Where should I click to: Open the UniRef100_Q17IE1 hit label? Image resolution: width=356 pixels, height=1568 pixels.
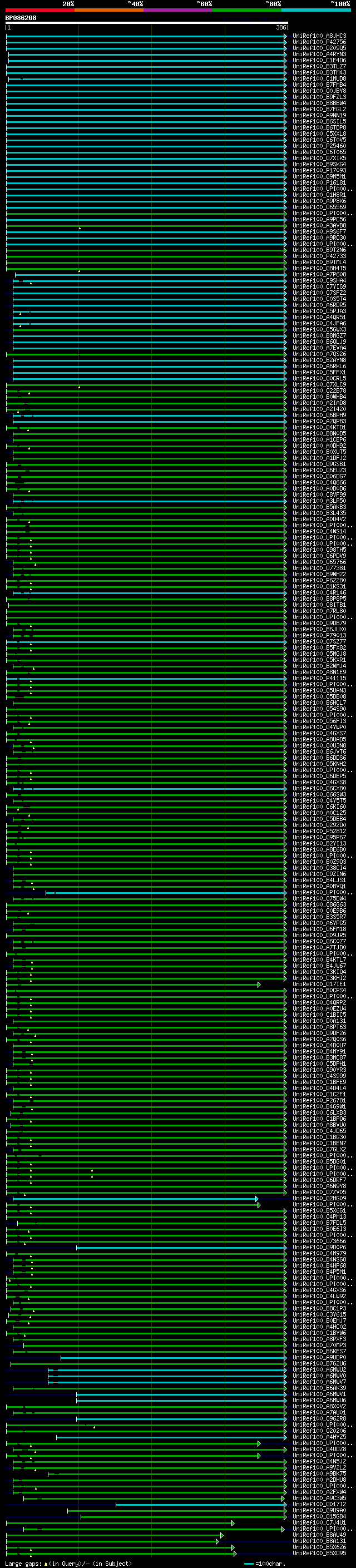click(319, 985)
